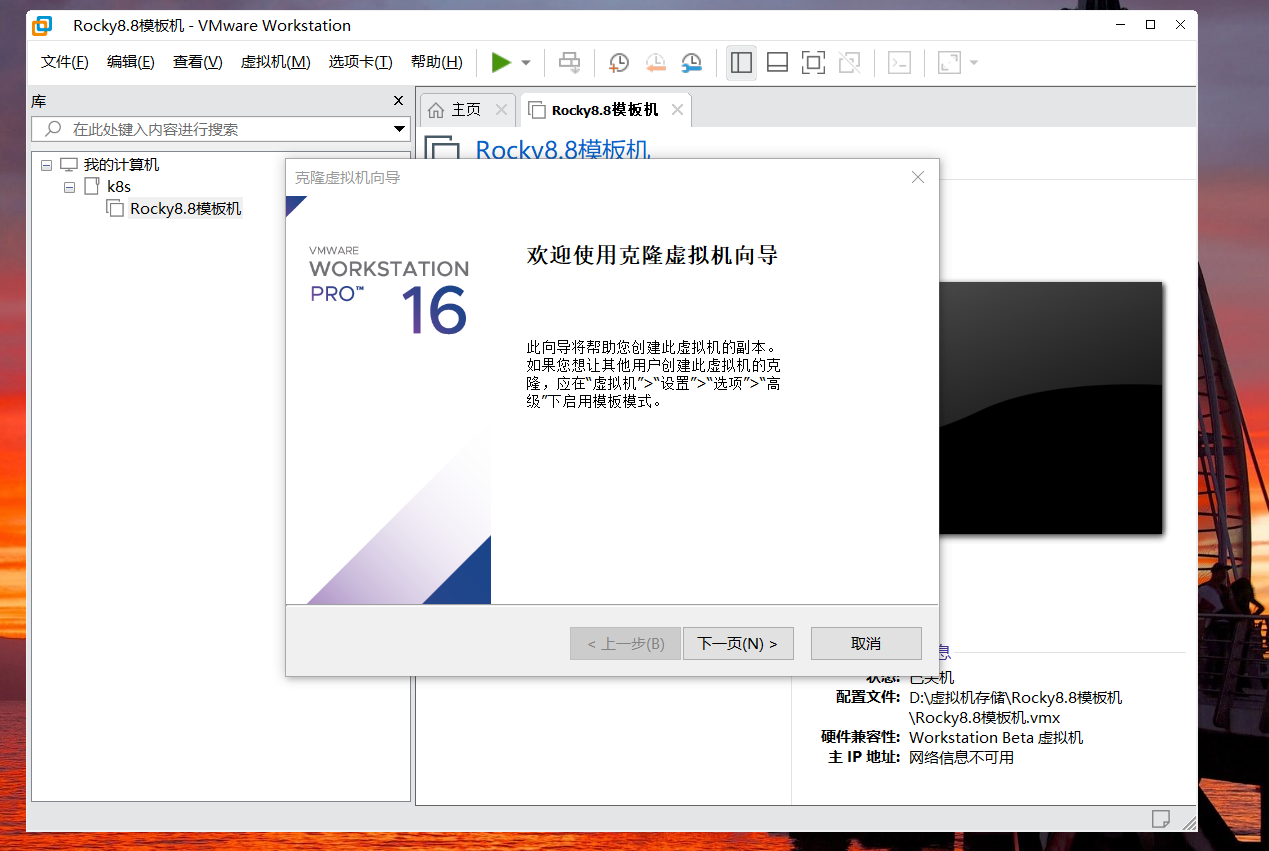Image resolution: width=1269 pixels, height=851 pixels.
Task: Click 取消 to cancel clone wizard
Action: [x=866, y=644]
